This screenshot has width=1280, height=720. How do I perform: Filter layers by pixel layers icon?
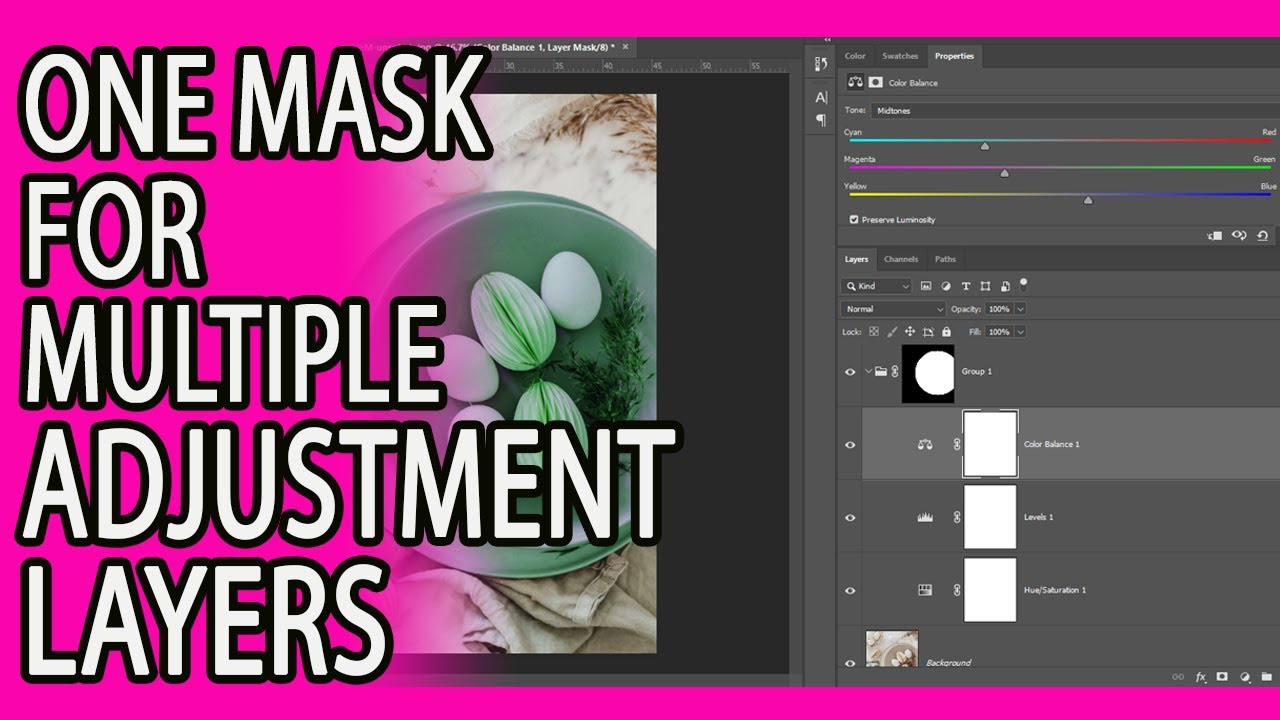tap(926, 286)
